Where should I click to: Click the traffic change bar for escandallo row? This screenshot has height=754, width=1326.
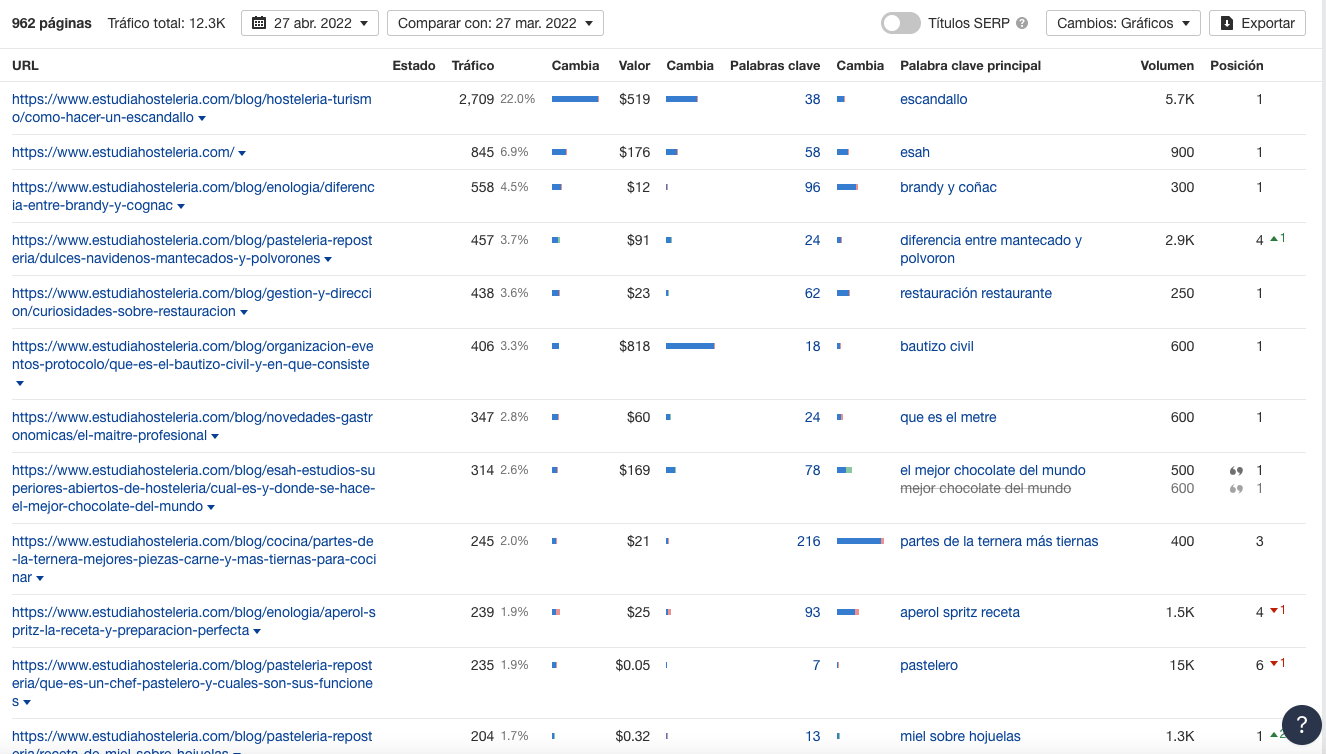pos(575,99)
